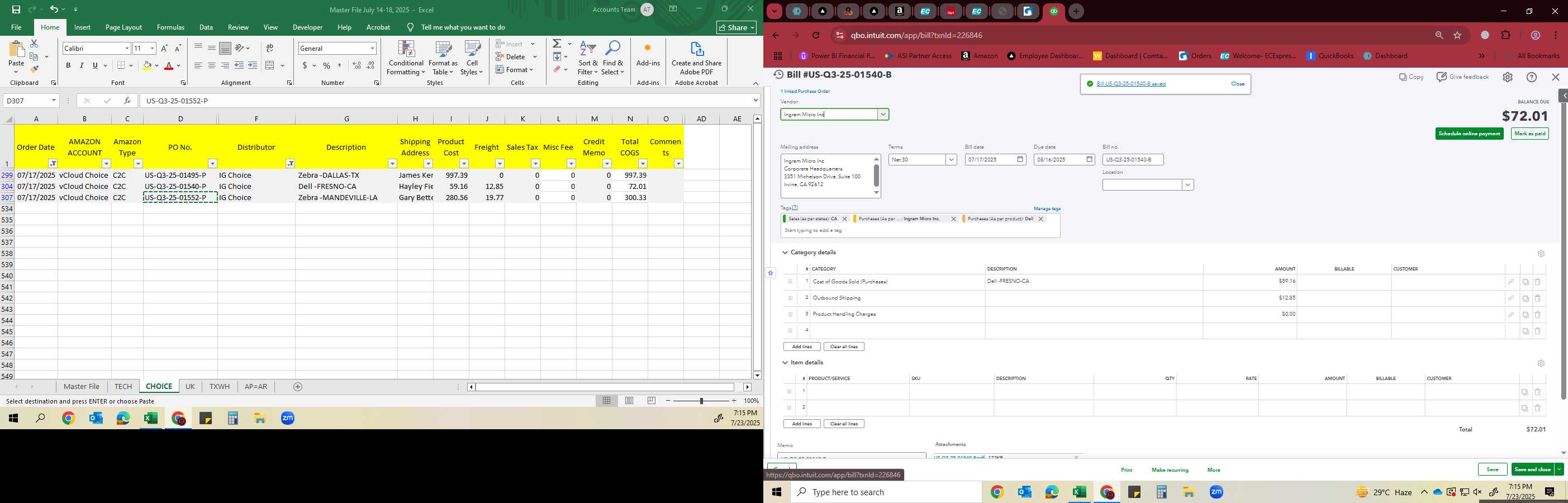Image resolution: width=1568 pixels, height=503 pixels.
Task: Collapse the Item details section
Action: 785,362
